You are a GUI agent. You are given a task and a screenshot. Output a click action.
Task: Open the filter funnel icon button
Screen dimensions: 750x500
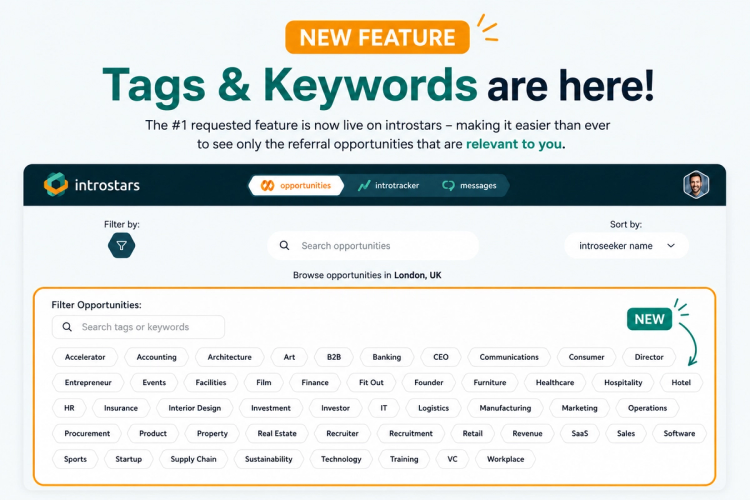click(121, 245)
